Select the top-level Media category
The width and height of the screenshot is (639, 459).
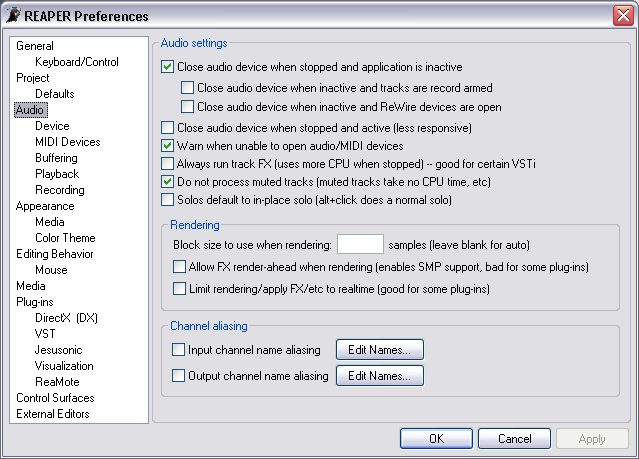point(31,286)
